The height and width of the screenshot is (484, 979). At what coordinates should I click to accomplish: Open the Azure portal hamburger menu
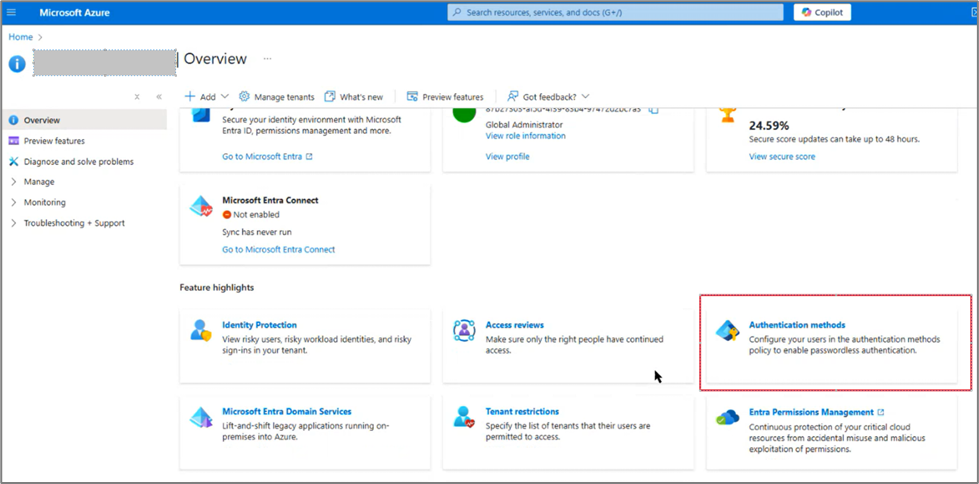(12, 12)
